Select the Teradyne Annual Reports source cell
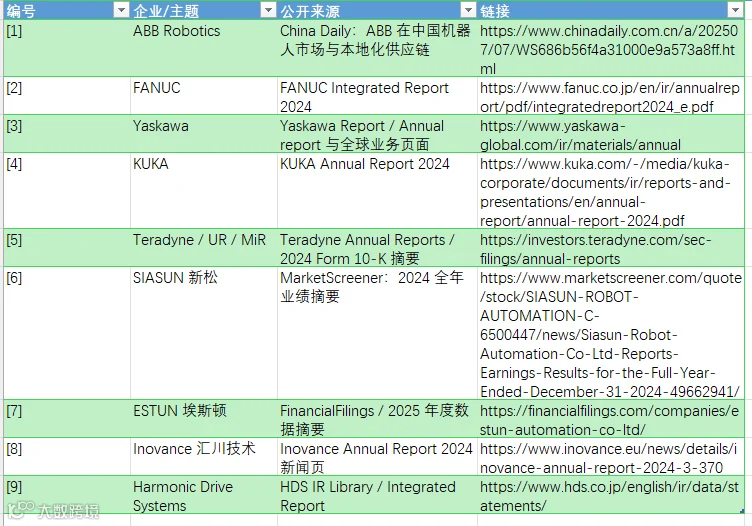The height and width of the screenshot is (526, 752). pyautogui.click(x=377, y=248)
